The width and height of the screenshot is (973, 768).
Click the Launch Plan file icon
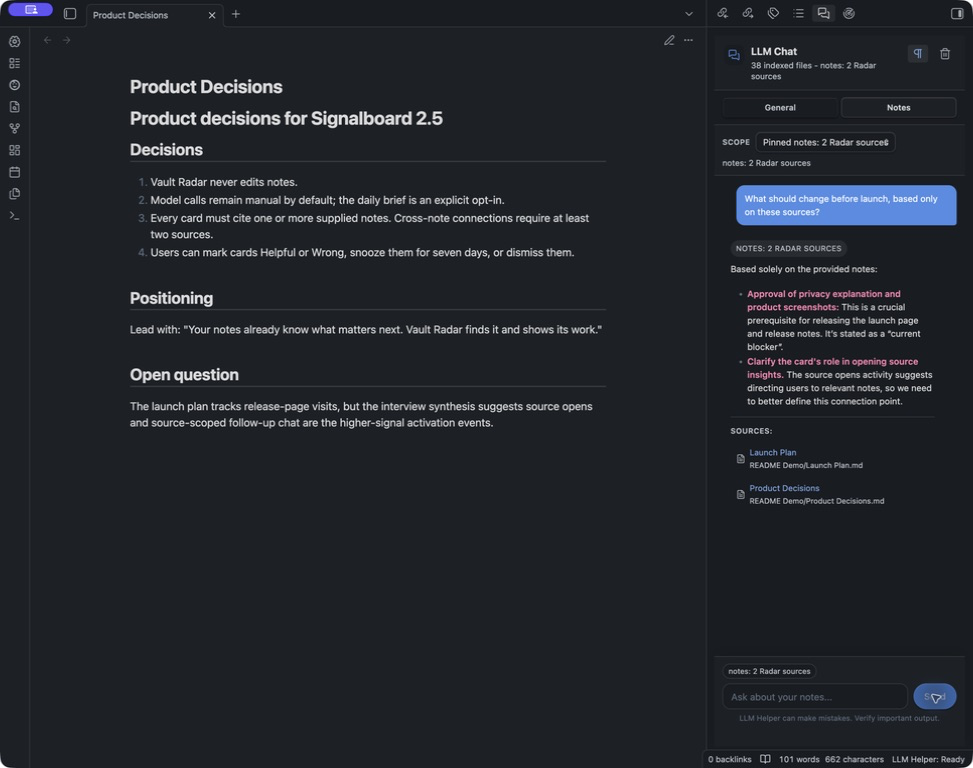[x=740, y=458]
